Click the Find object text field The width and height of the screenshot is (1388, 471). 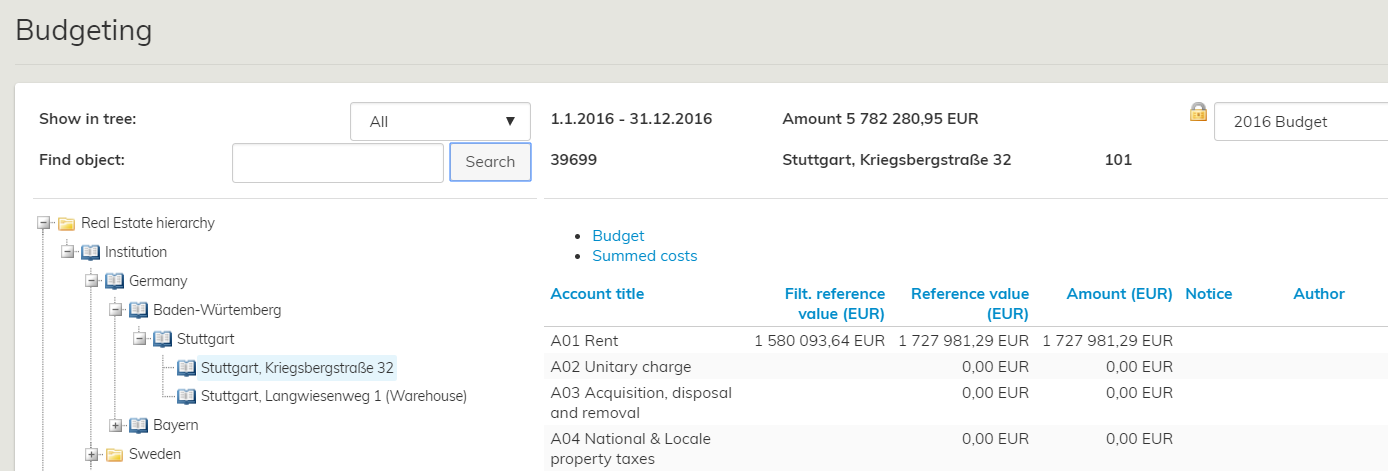tap(337, 162)
